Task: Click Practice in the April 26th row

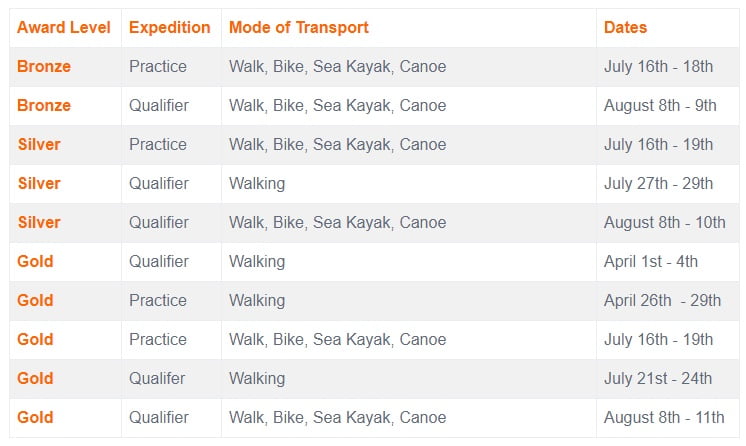Action: tap(158, 301)
